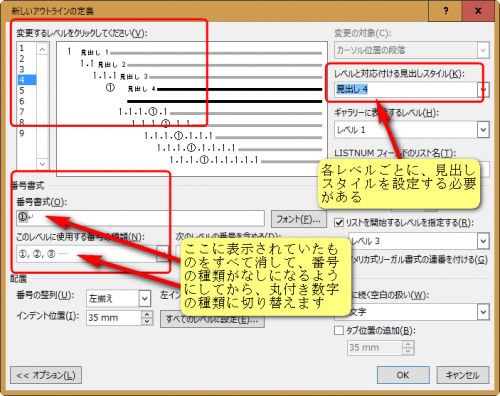Image resolution: width=500 pixels, height=396 pixels.
Task: Click the キャンセル button
Action: tap(463, 375)
